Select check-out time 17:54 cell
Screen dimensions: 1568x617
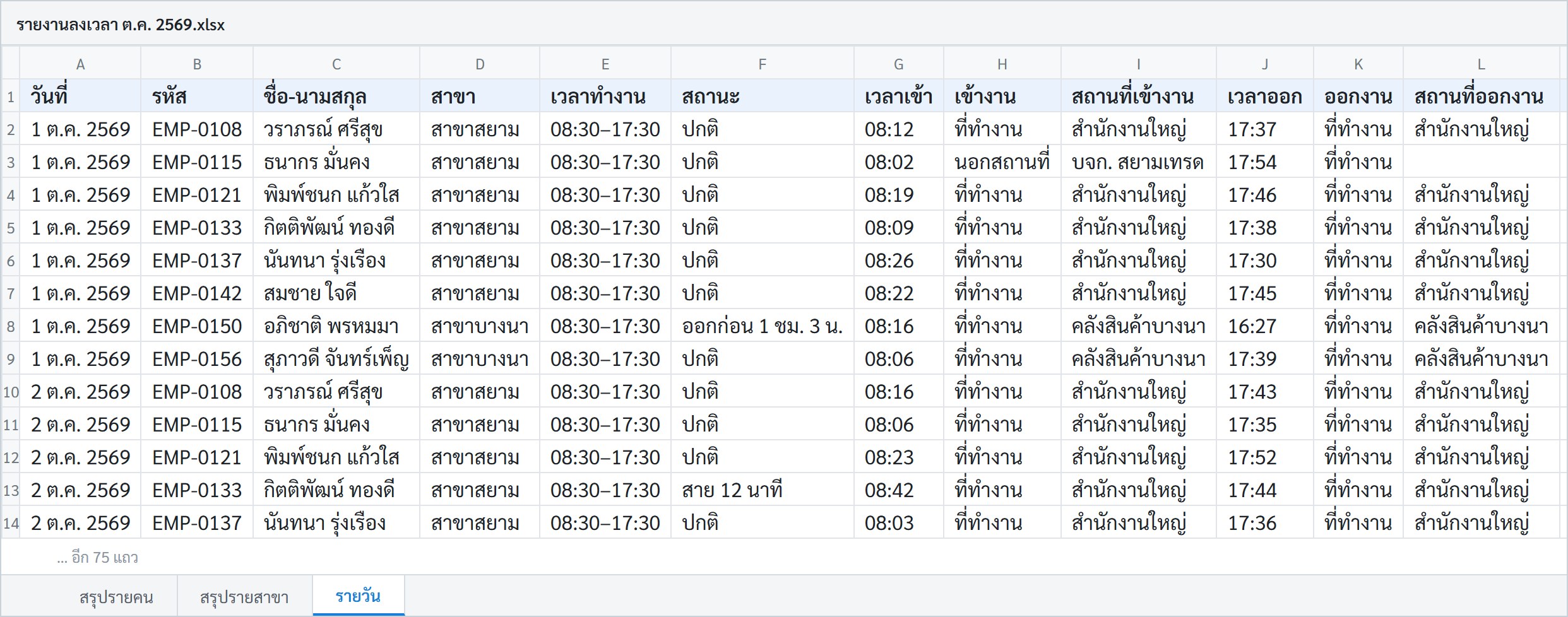(x=1265, y=162)
